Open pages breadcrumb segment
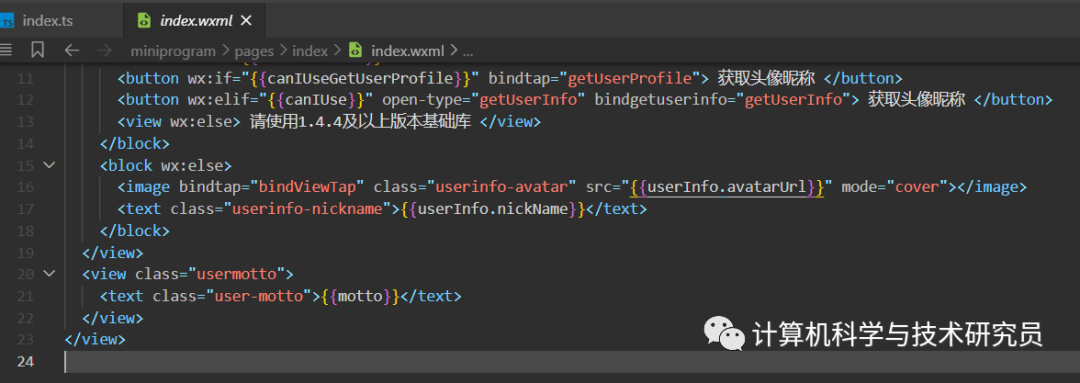The width and height of the screenshot is (1080, 383). (254, 51)
